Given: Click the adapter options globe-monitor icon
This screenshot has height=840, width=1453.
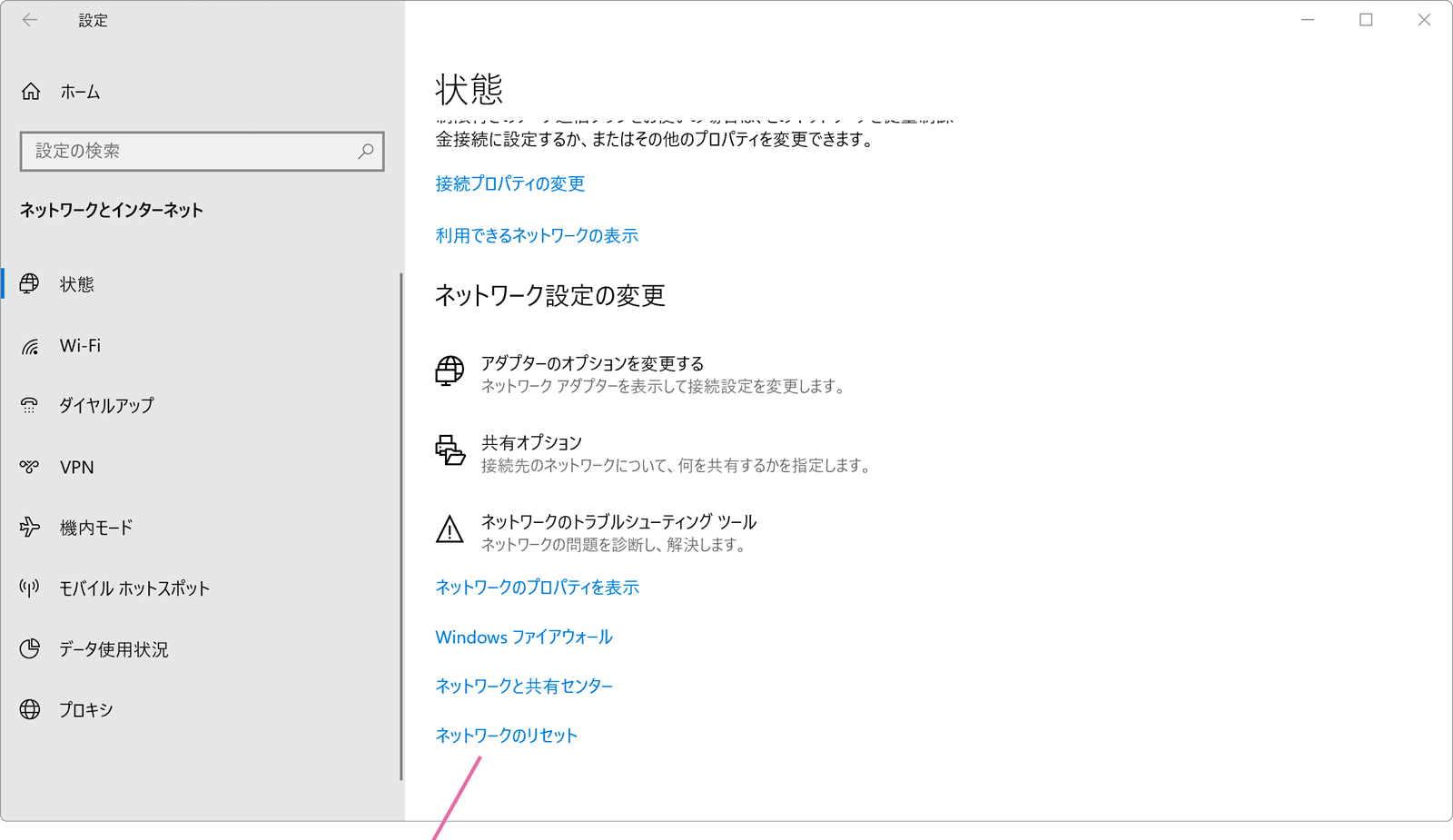Looking at the screenshot, I should 450,371.
